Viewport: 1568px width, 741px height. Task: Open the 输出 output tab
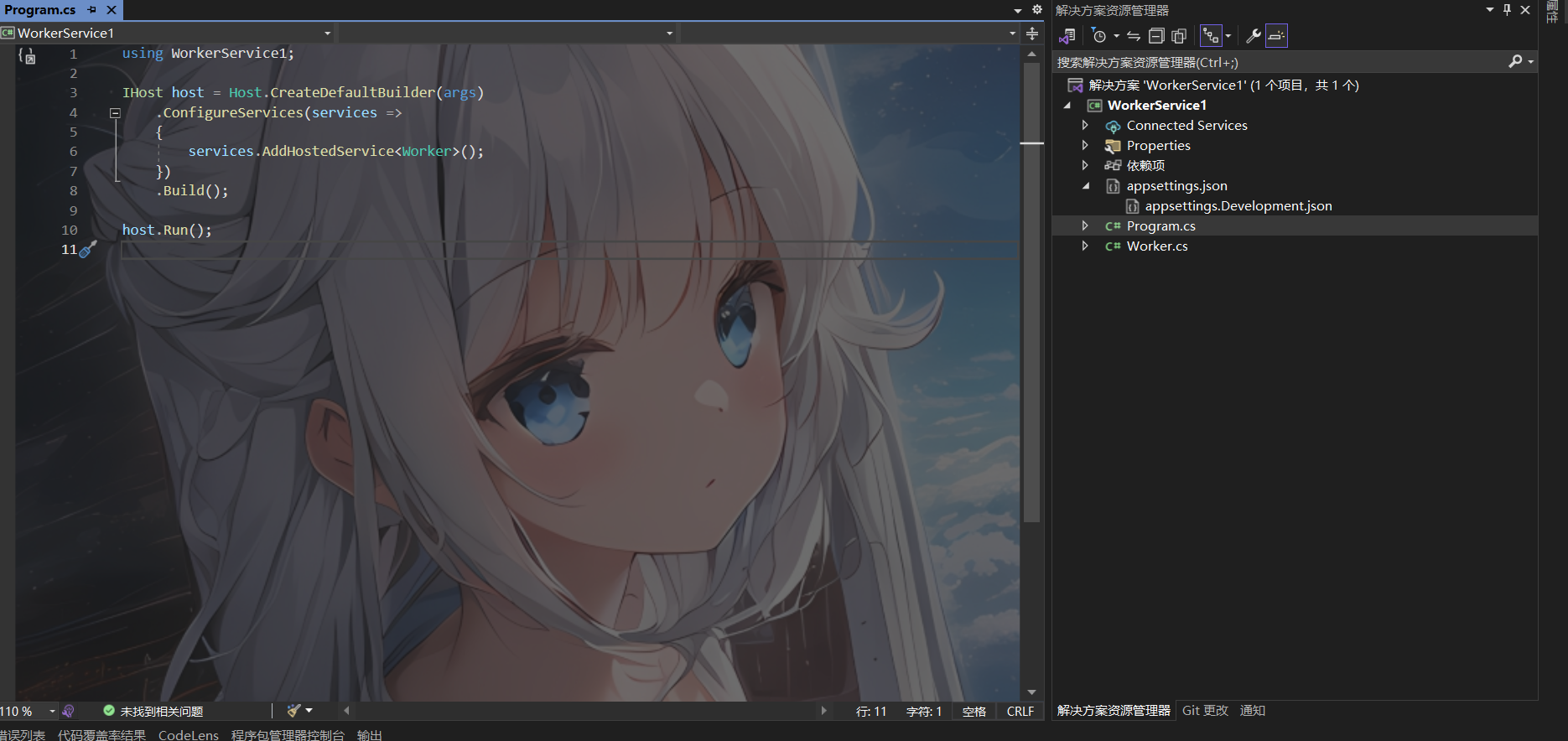click(x=370, y=734)
